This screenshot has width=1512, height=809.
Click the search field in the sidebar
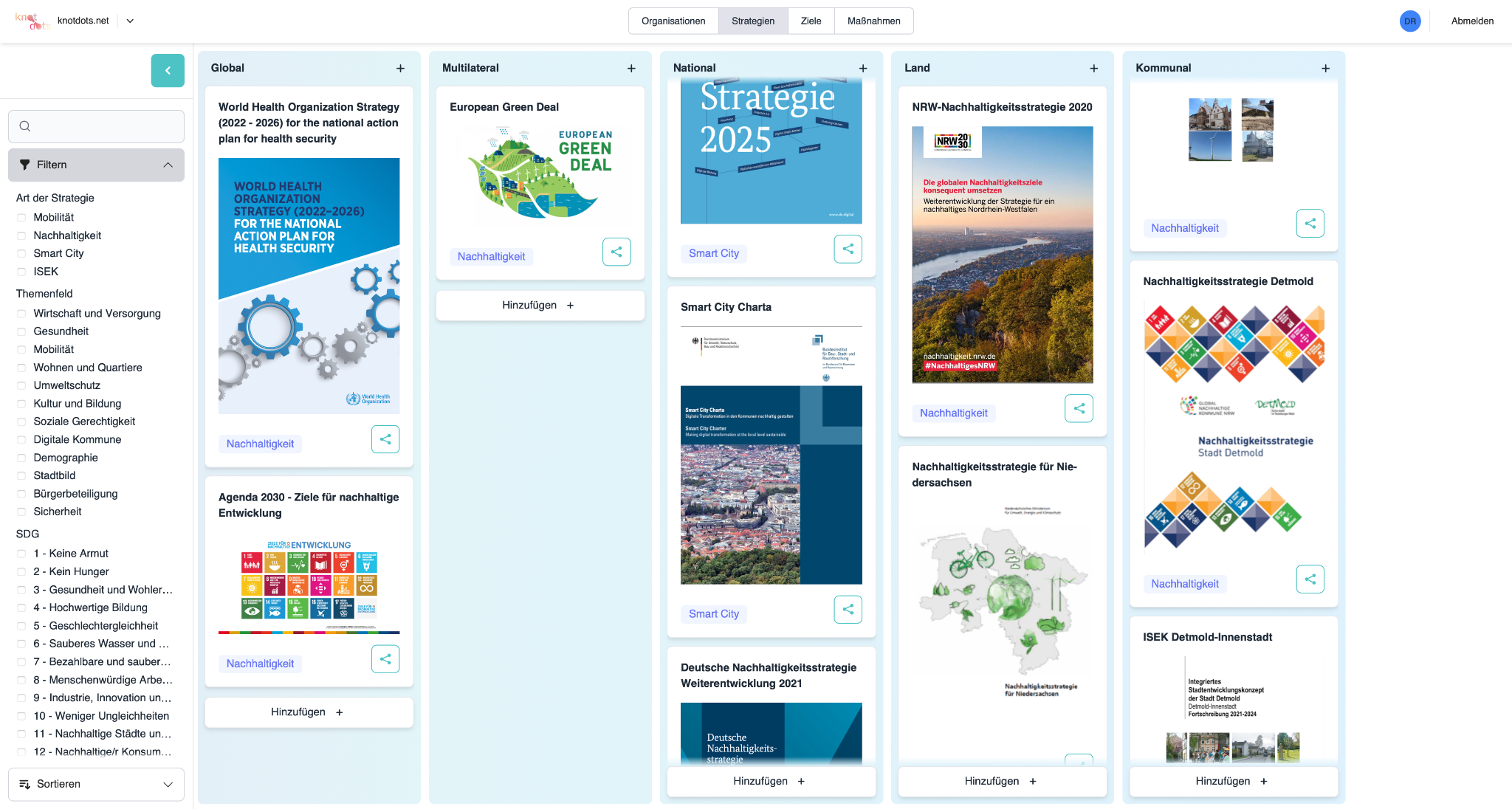point(96,126)
